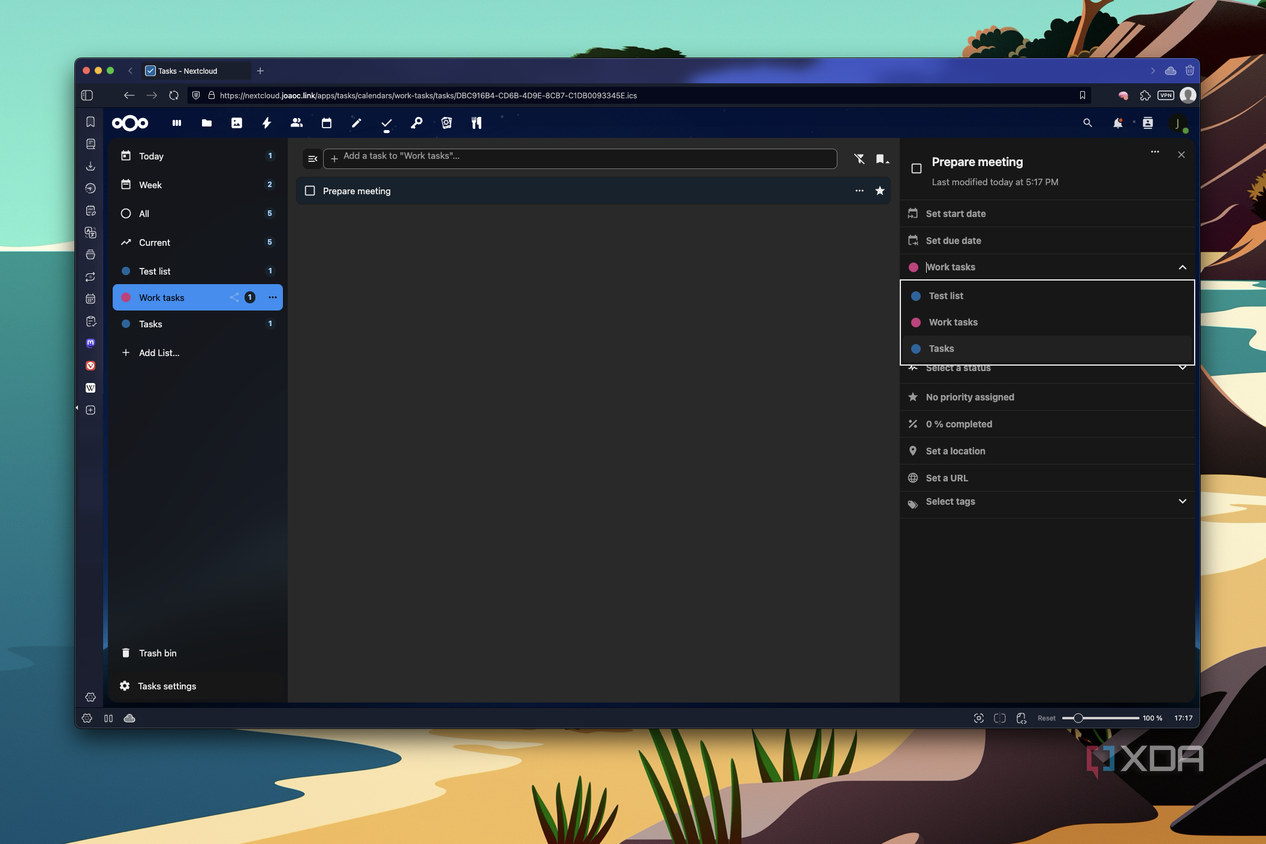Click the Nextcloud logo
This screenshot has width=1266, height=844.
click(x=130, y=123)
